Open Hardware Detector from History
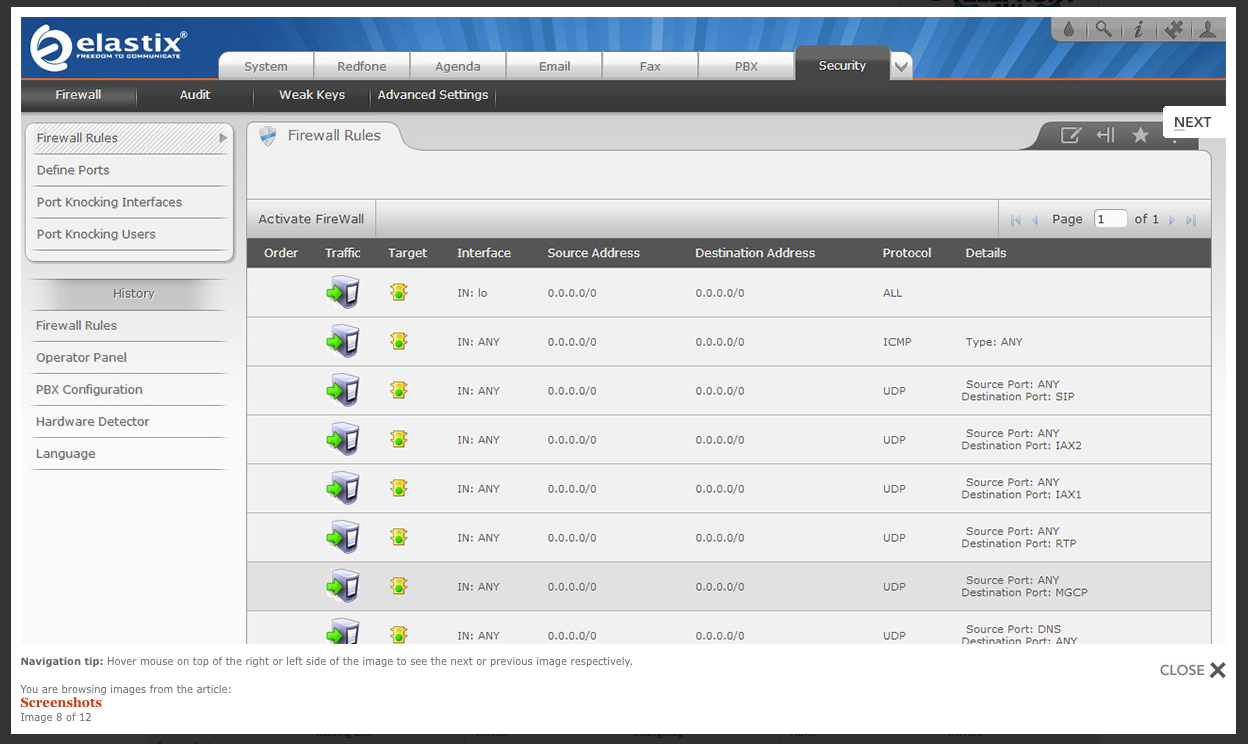The image size is (1248, 744). coord(92,421)
